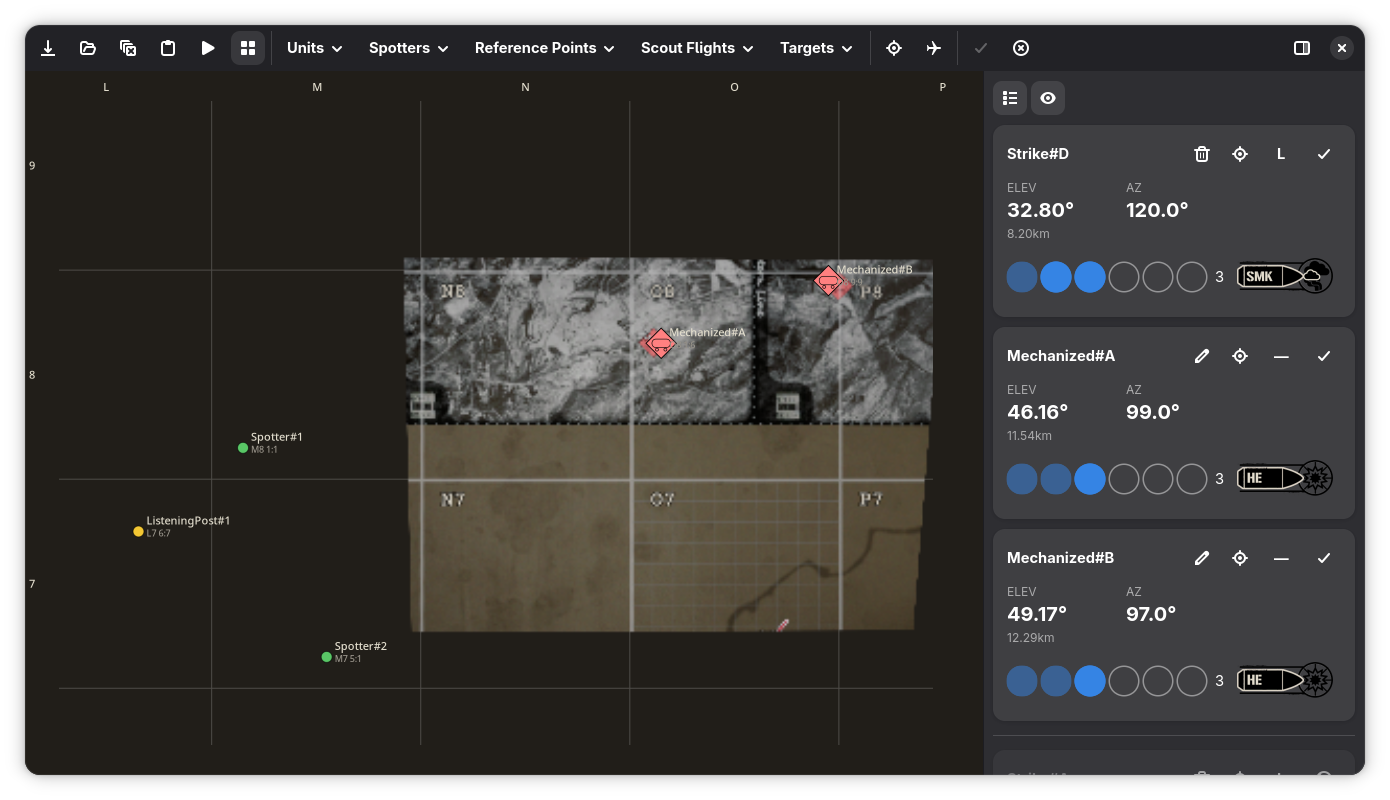The width and height of the screenshot is (1390, 800).
Task: Click the 46.16° elevation value
Action: pyautogui.click(x=1037, y=412)
